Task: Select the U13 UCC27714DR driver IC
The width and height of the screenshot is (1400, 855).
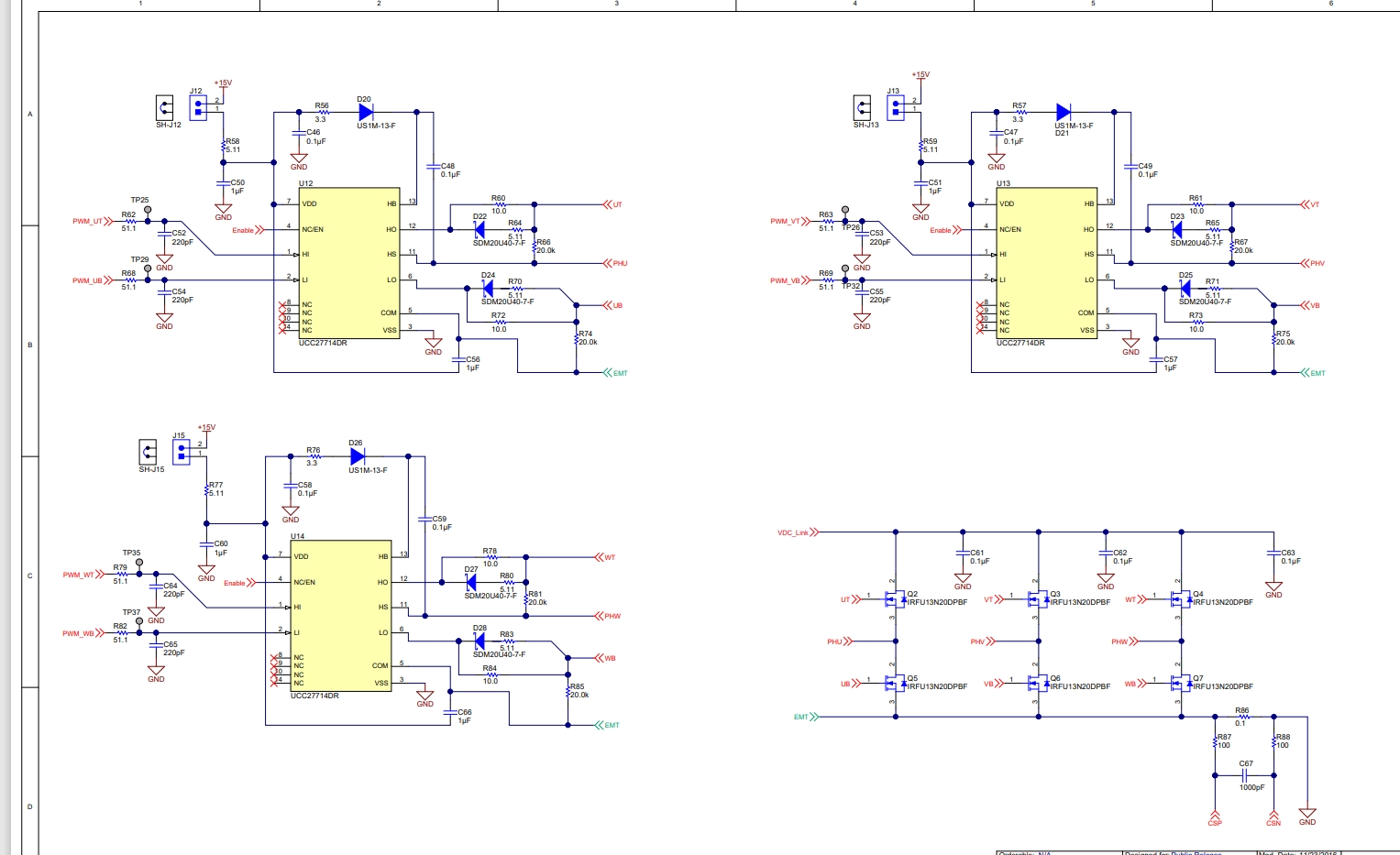Action: [x=1034, y=264]
